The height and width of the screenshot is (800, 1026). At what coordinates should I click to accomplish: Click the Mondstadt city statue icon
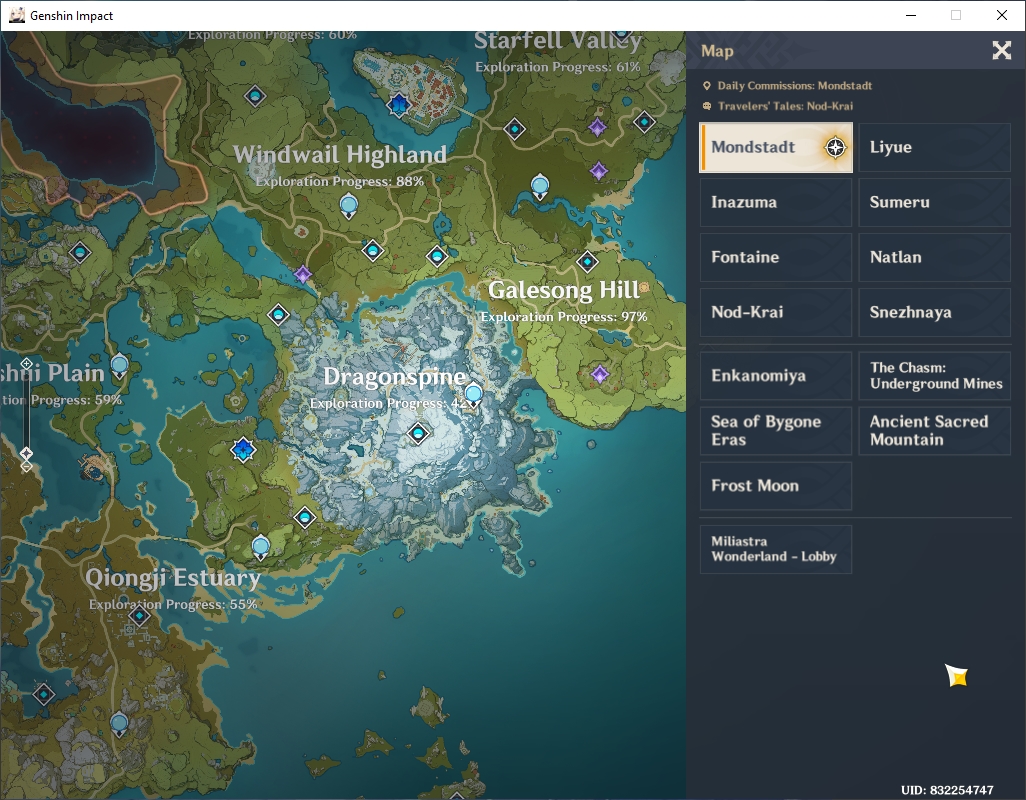click(398, 104)
